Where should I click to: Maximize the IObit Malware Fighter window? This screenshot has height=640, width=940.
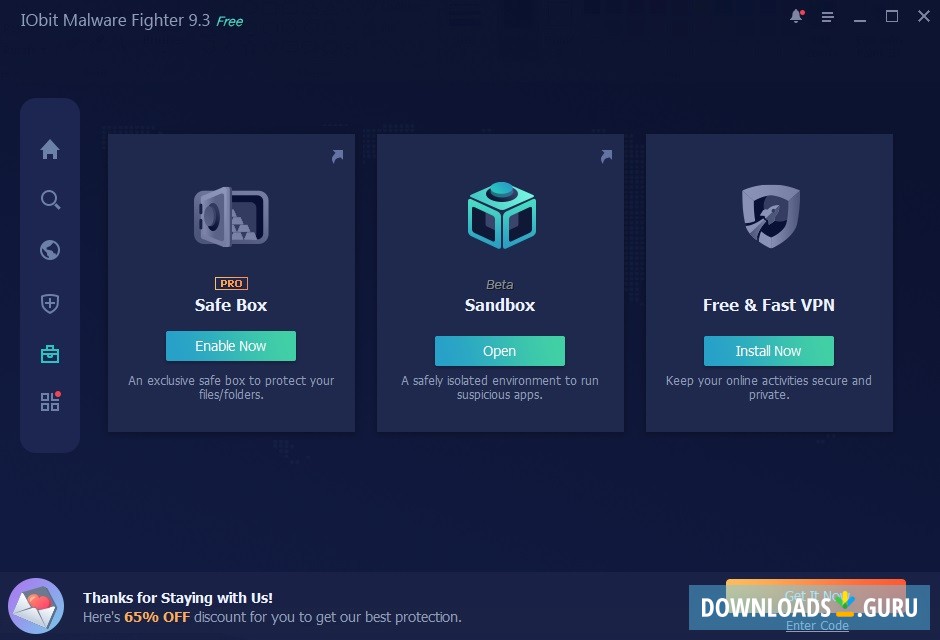point(891,16)
